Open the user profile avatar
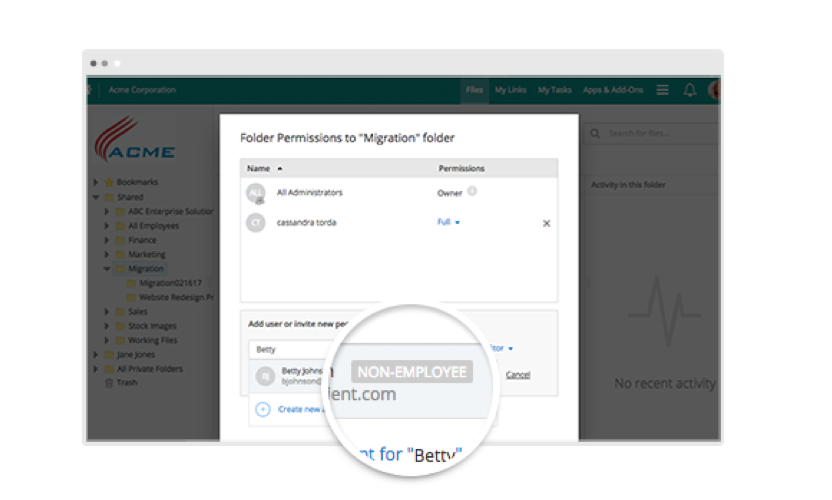 (714, 90)
